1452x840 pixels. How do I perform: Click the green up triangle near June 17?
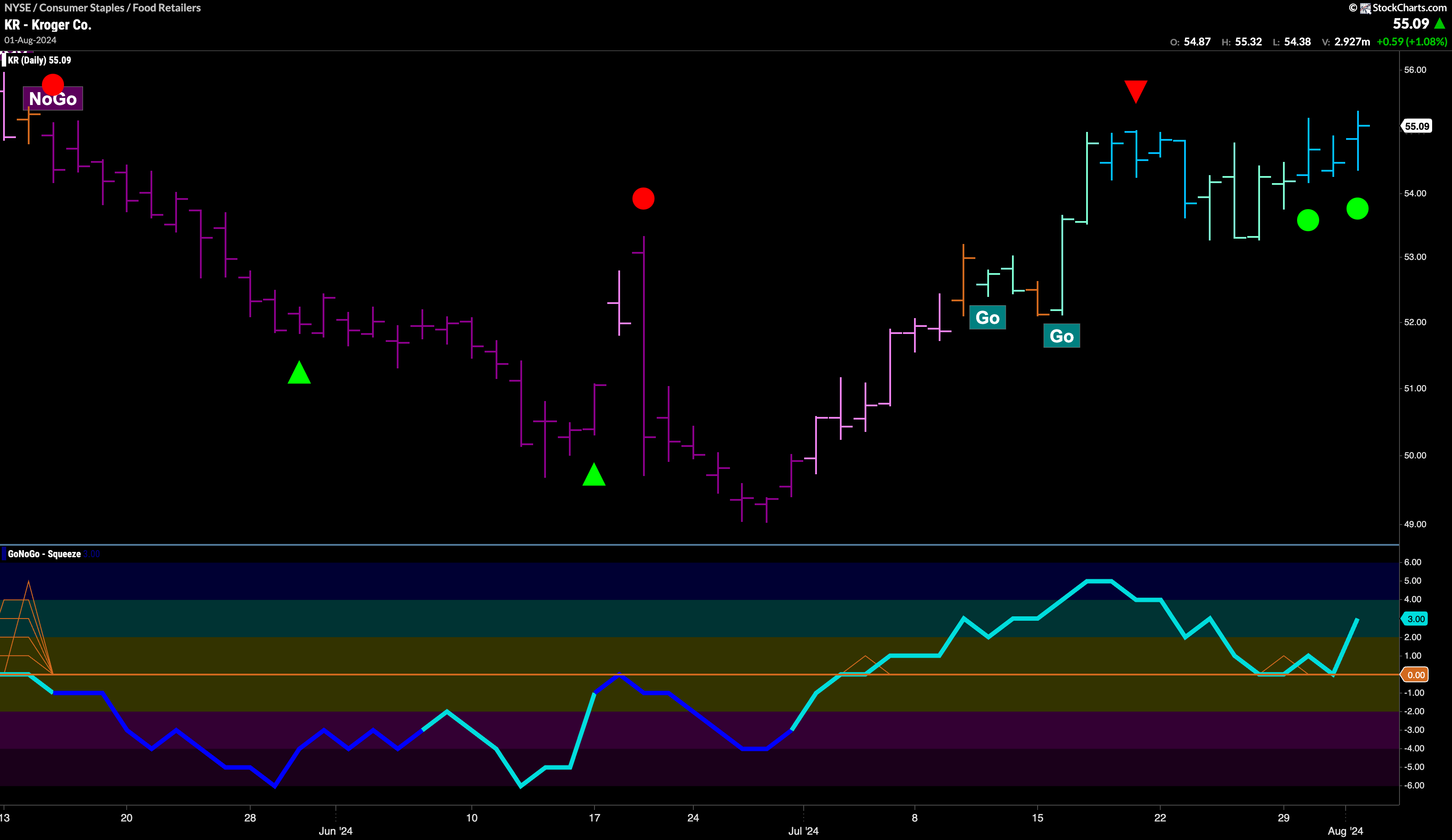(x=594, y=474)
